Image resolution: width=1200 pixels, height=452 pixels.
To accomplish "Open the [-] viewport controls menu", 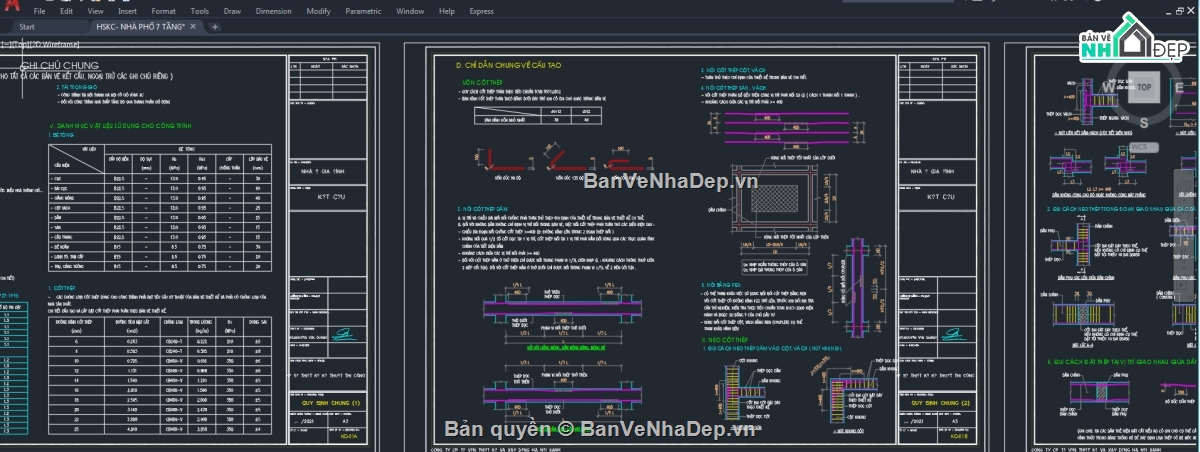I will [4, 44].
